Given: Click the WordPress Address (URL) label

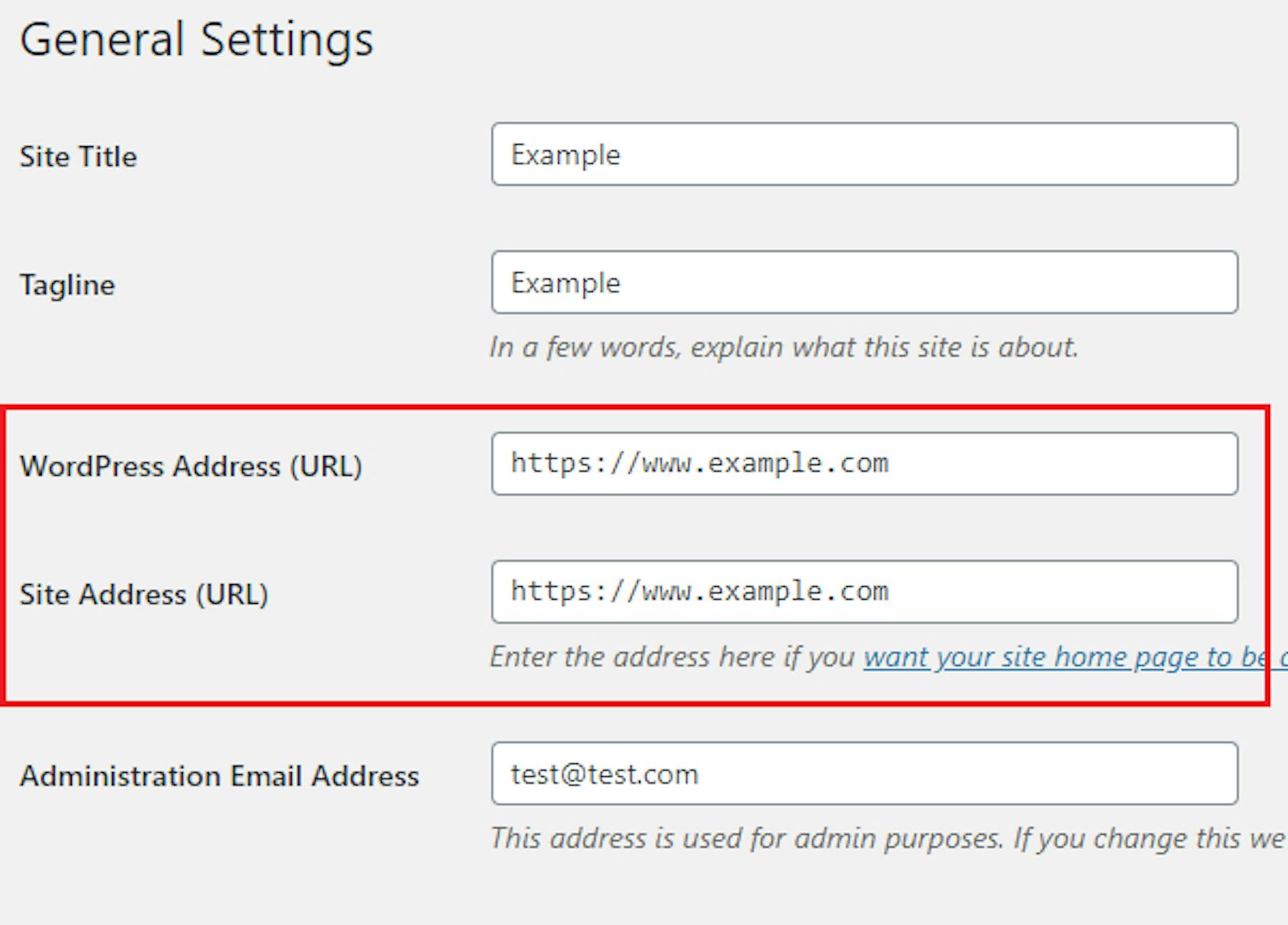Looking at the screenshot, I should click(191, 466).
